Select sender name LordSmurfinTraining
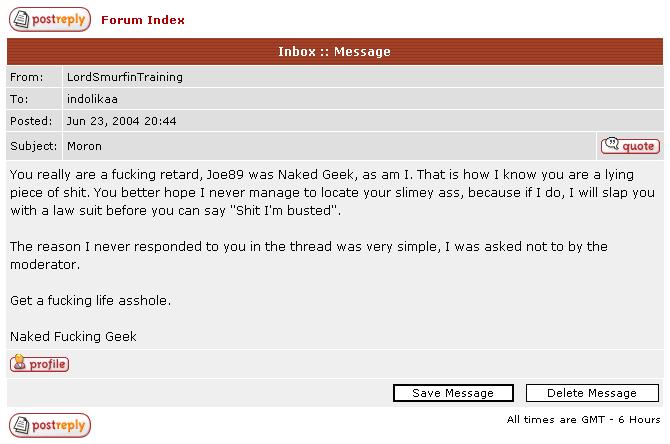This screenshot has height=444, width=670. coord(124,77)
